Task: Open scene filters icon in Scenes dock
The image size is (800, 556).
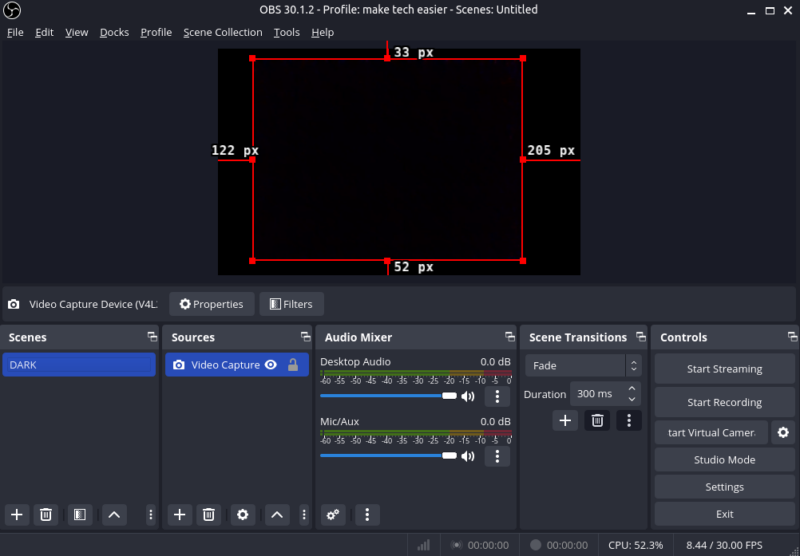Action: click(x=80, y=515)
